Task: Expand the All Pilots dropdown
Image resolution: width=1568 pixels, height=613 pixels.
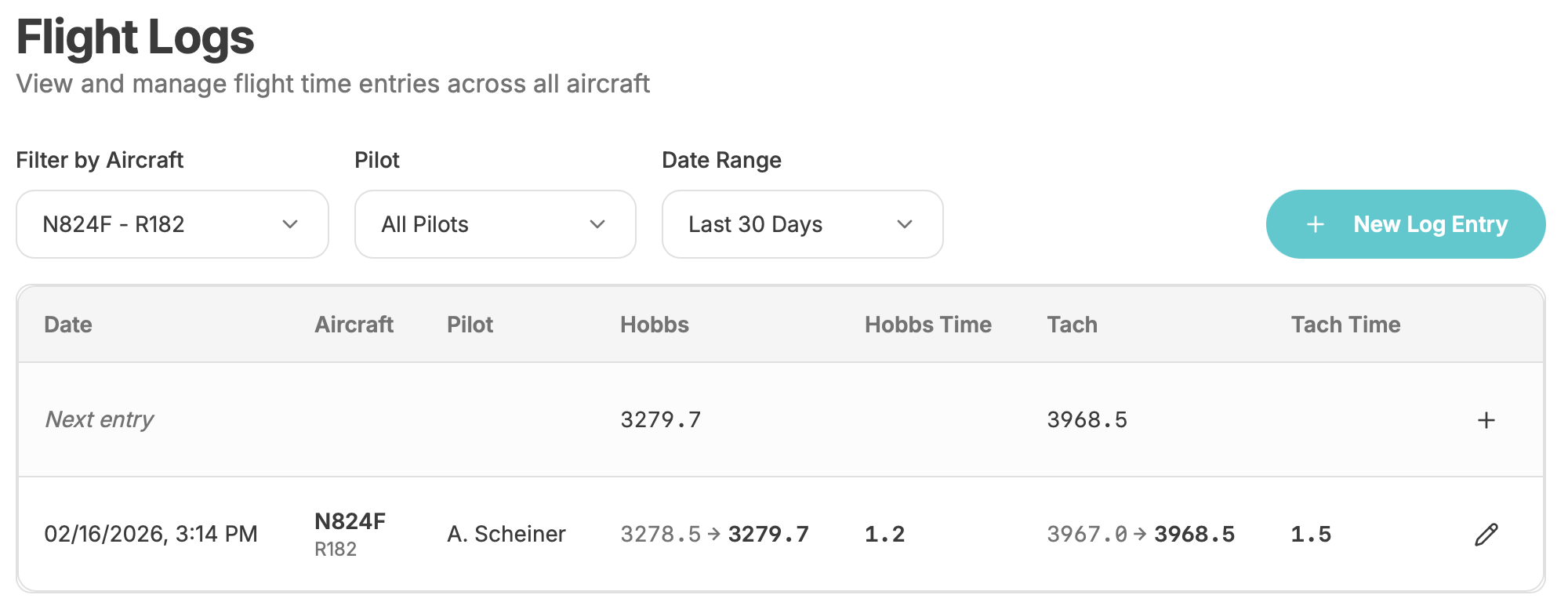Action: [x=495, y=224]
